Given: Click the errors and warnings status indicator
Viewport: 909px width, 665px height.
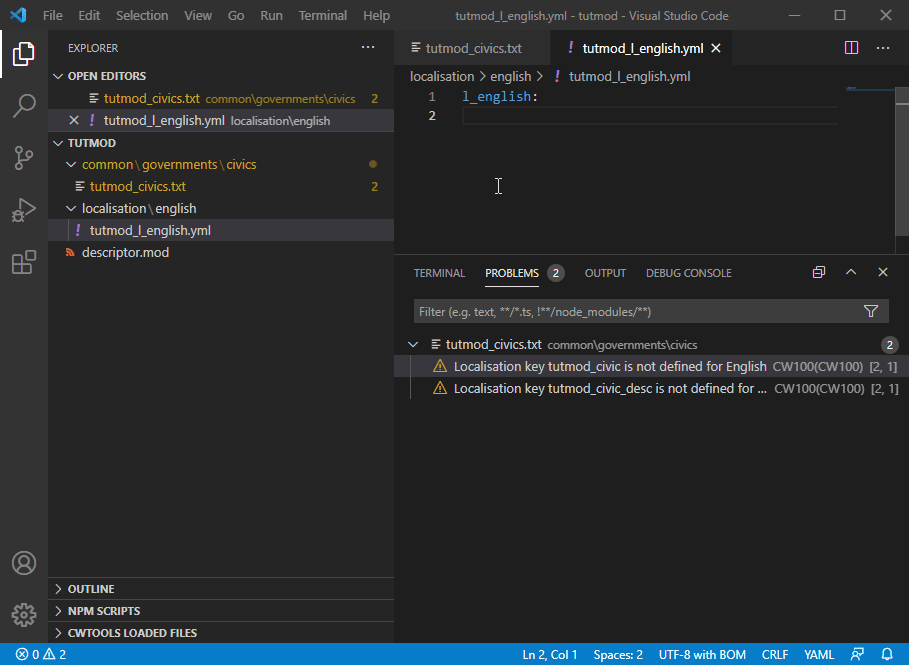Looking at the screenshot, I should (x=41, y=655).
